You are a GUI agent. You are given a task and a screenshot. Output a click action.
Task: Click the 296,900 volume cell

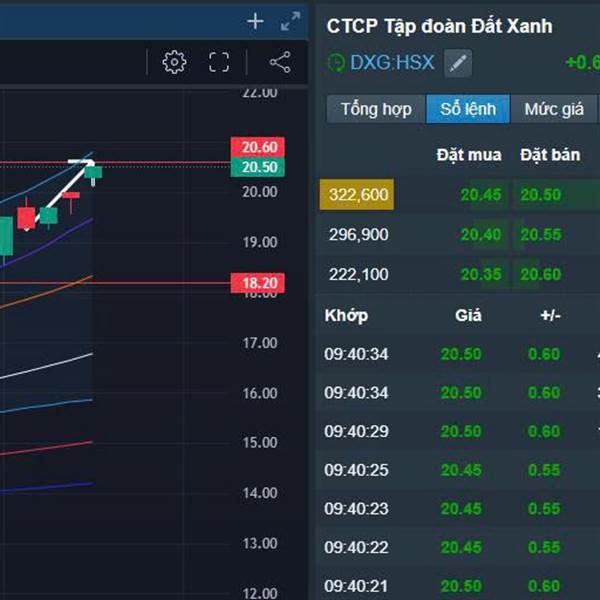359,235
